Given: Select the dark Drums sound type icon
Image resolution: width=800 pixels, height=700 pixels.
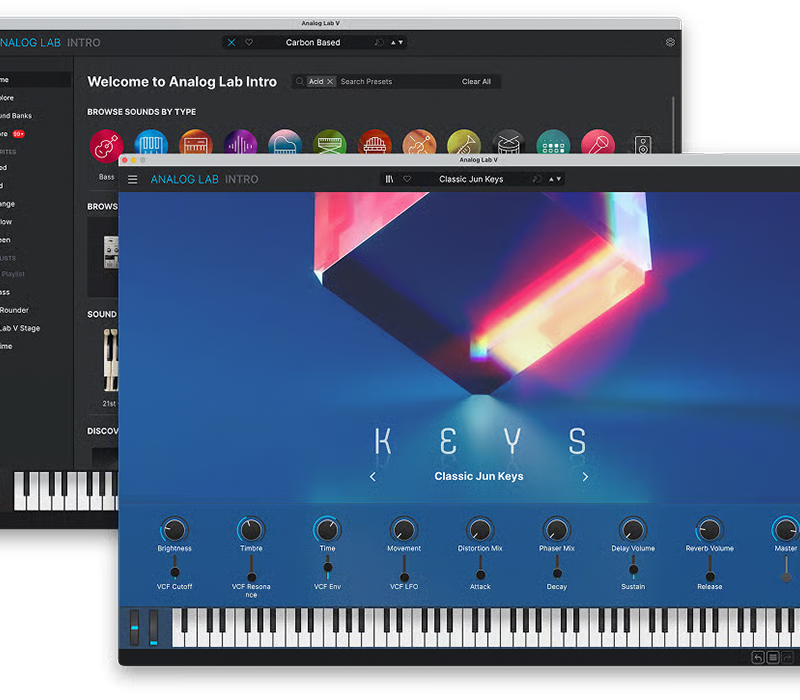Looking at the screenshot, I should tap(509, 142).
